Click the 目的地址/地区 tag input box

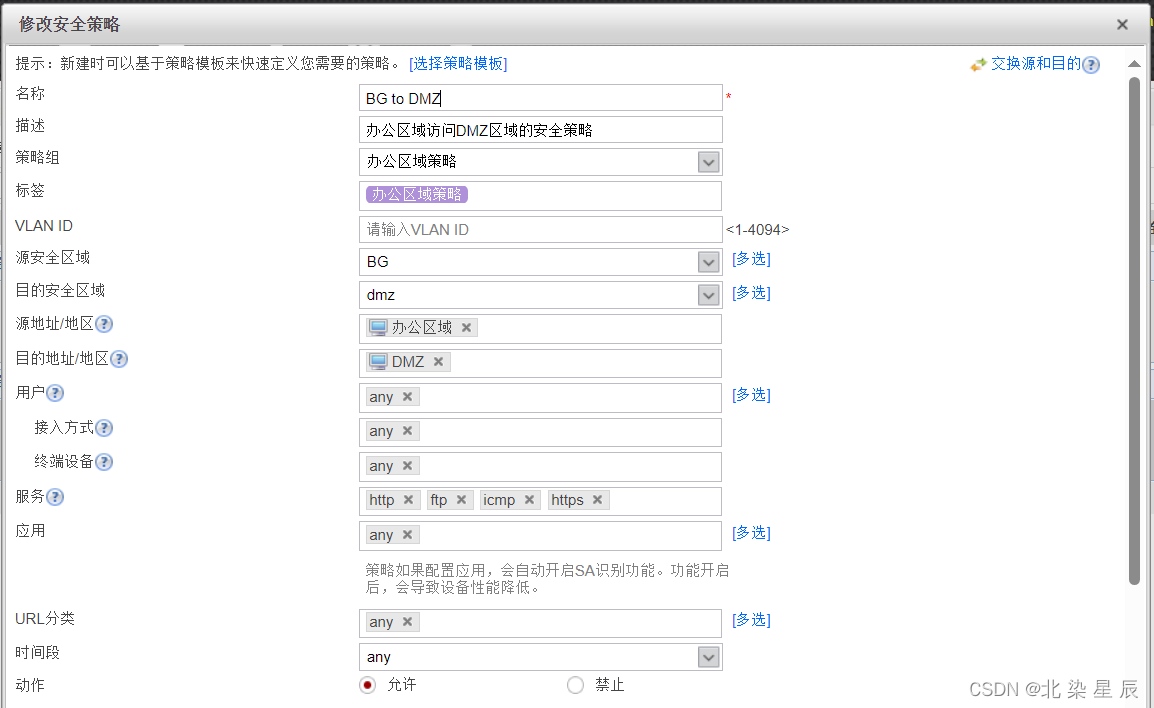540,363
